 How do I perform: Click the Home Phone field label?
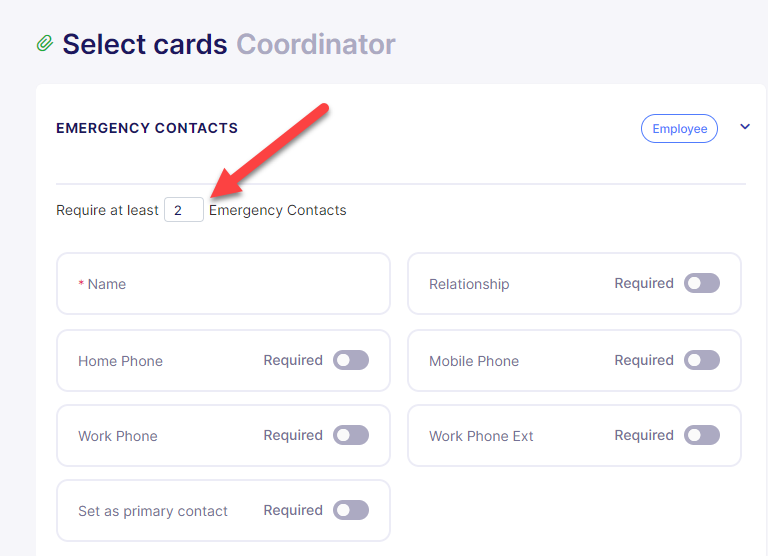(120, 361)
